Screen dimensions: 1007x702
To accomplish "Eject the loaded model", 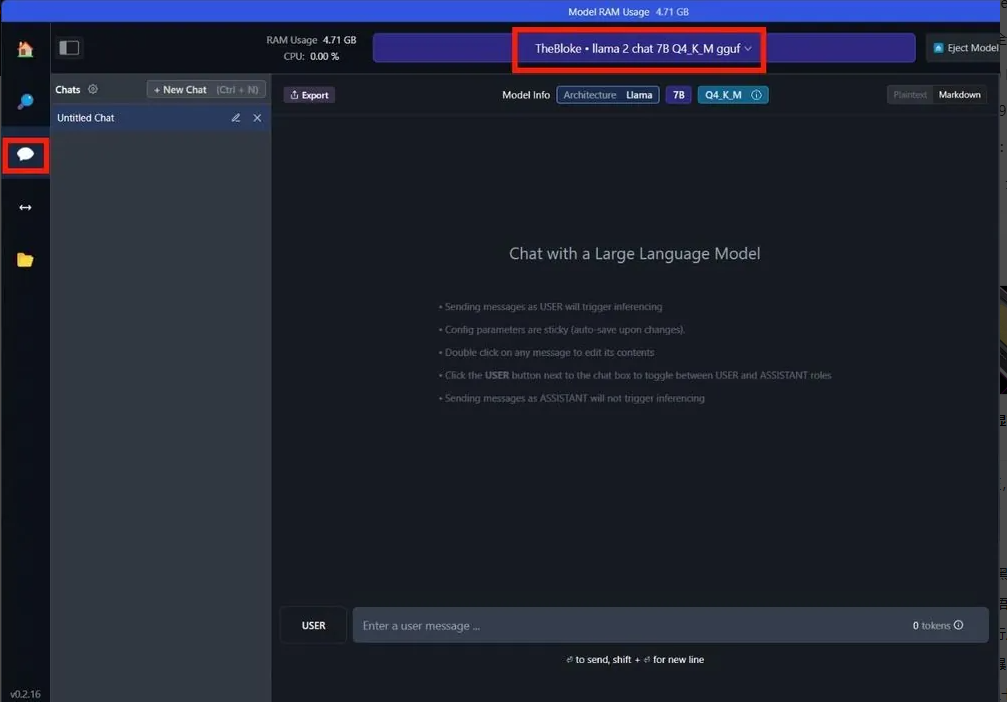I will coord(965,48).
